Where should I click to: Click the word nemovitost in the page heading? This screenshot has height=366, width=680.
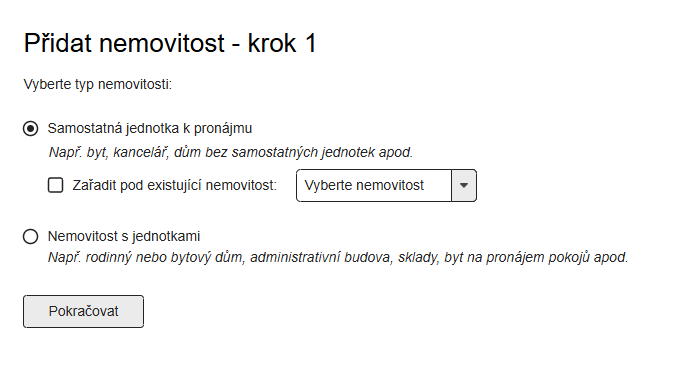[162, 44]
